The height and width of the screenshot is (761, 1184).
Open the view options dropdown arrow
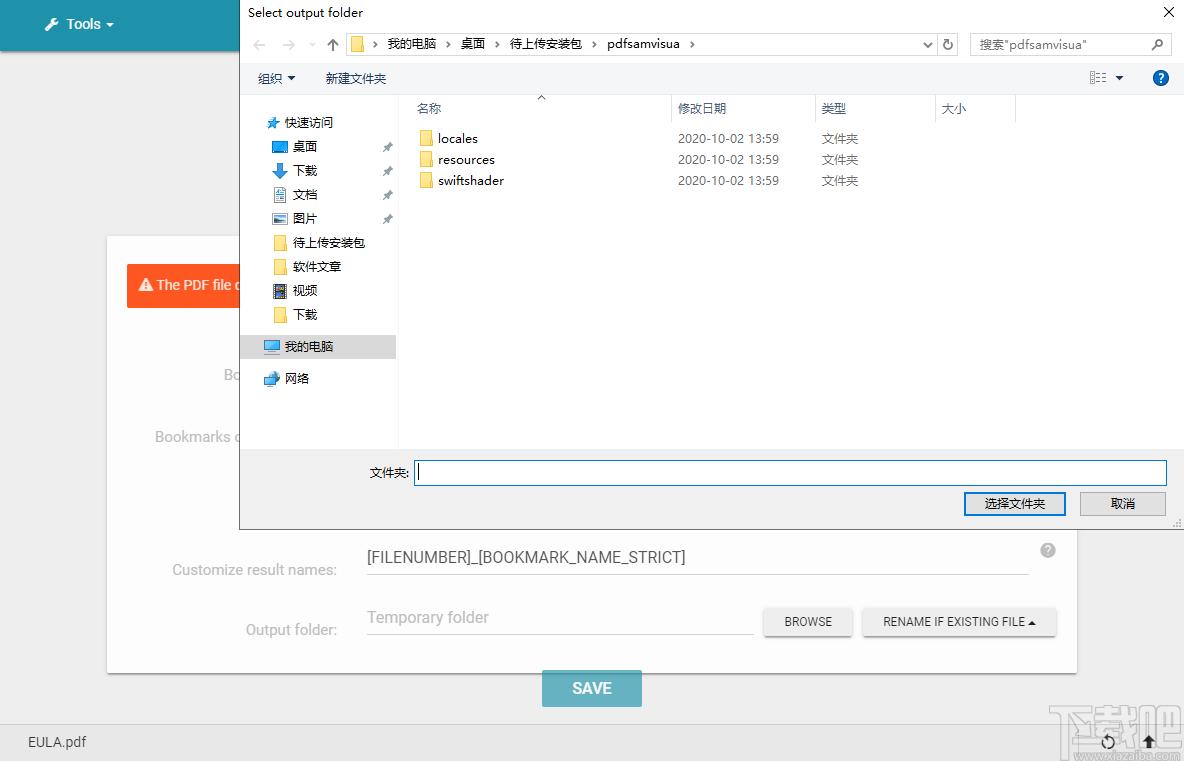[x=1119, y=78]
